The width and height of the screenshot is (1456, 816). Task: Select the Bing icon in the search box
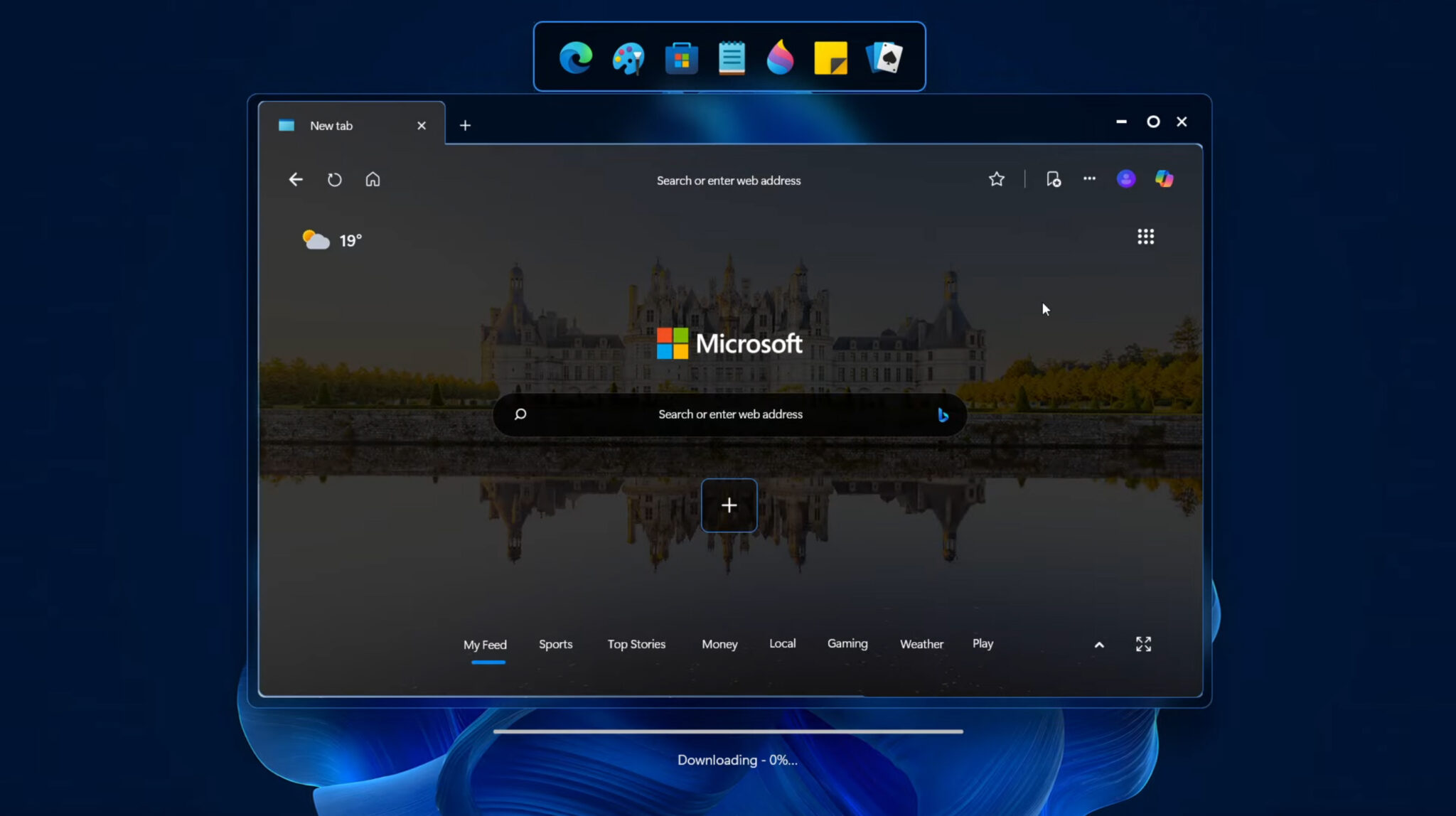[943, 414]
